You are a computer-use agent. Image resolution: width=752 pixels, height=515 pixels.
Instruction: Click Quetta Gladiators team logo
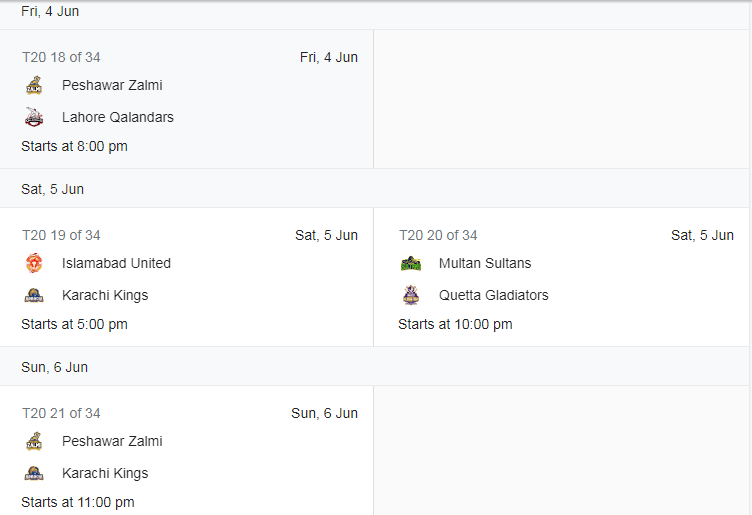411,295
